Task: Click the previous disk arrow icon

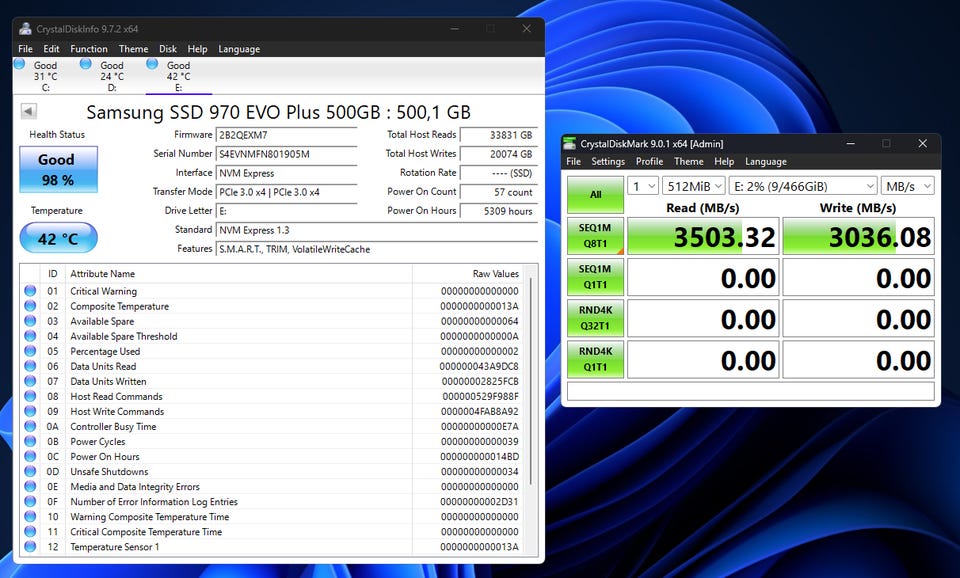Action: pos(28,112)
